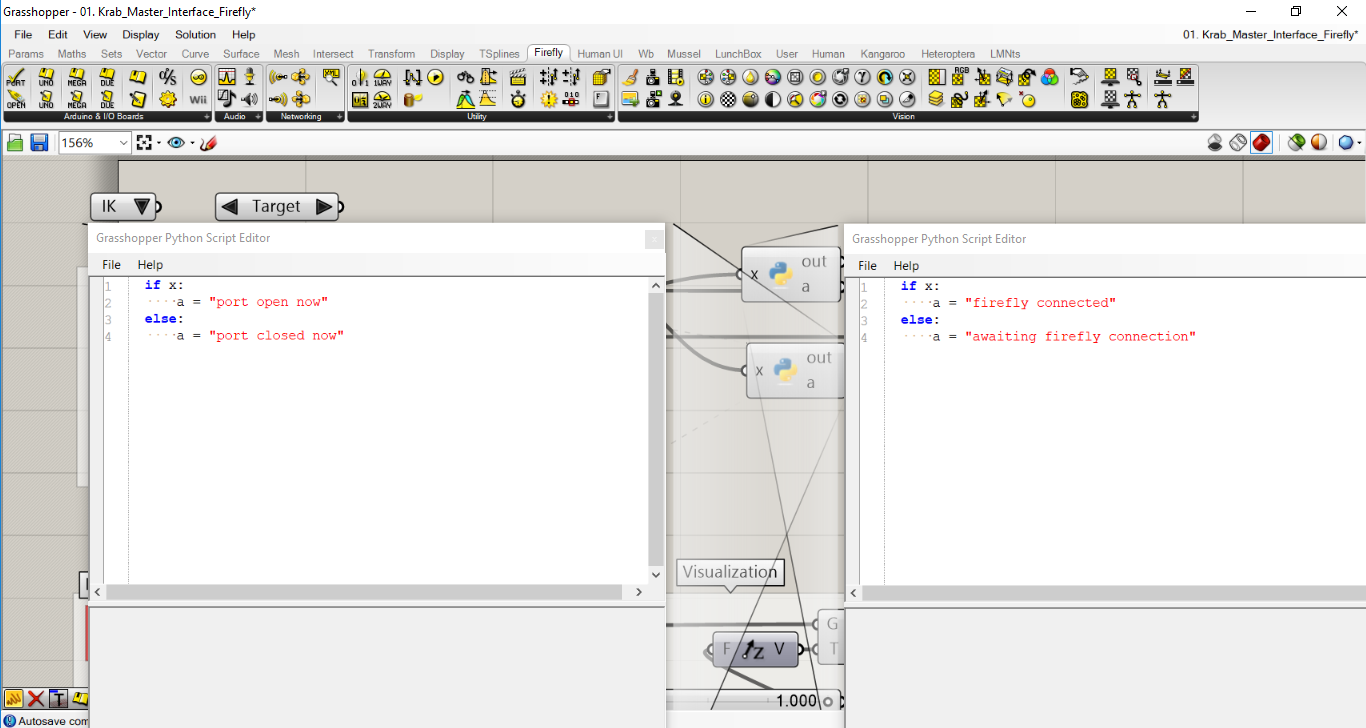
Task: Select the film strip icon in Vision
Action: [676, 77]
